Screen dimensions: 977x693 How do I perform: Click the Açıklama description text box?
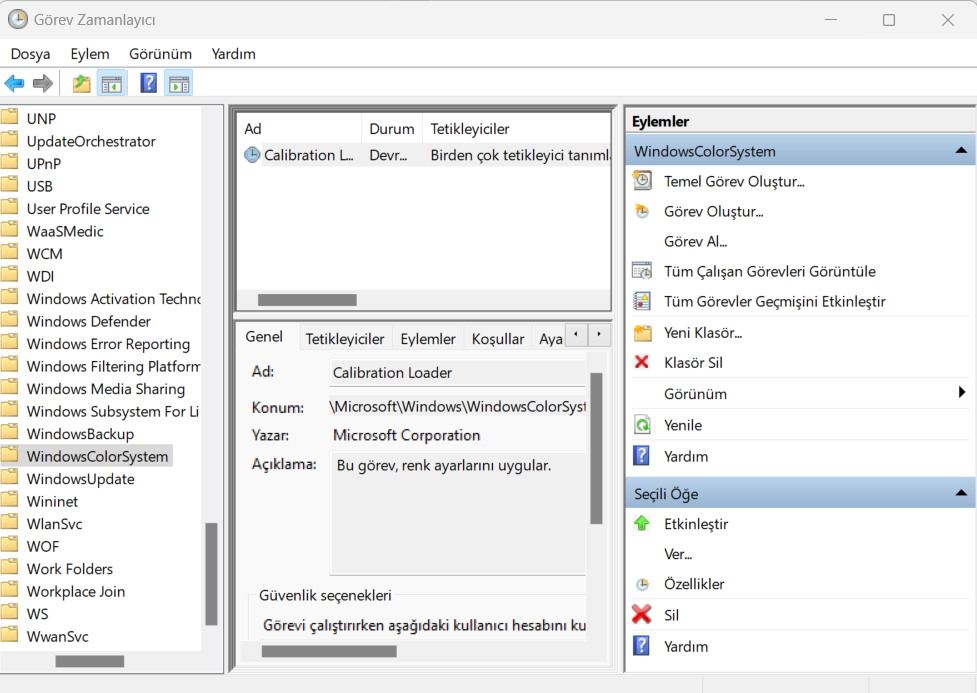coord(458,514)
